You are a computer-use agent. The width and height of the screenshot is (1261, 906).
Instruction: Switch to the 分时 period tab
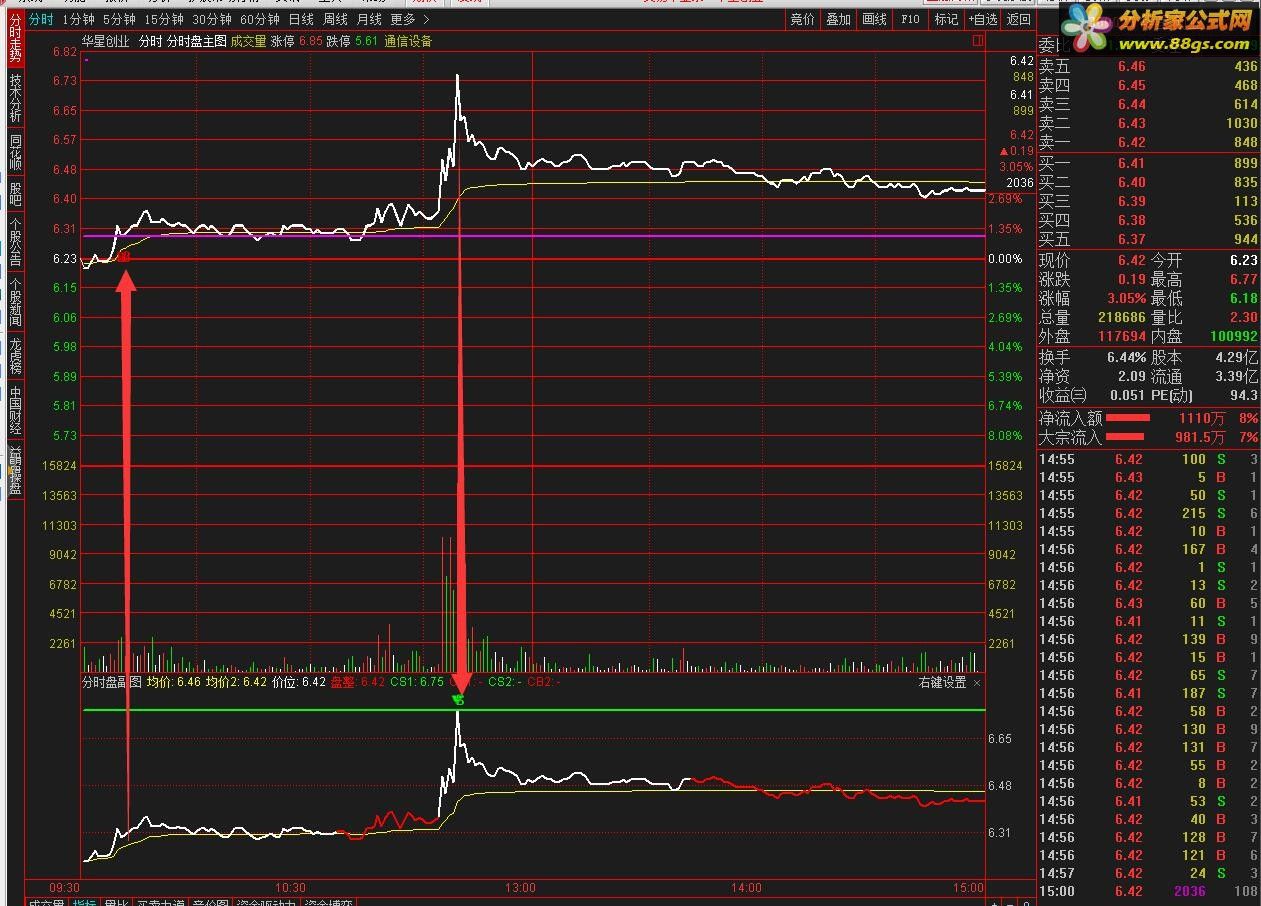(41, 19)
